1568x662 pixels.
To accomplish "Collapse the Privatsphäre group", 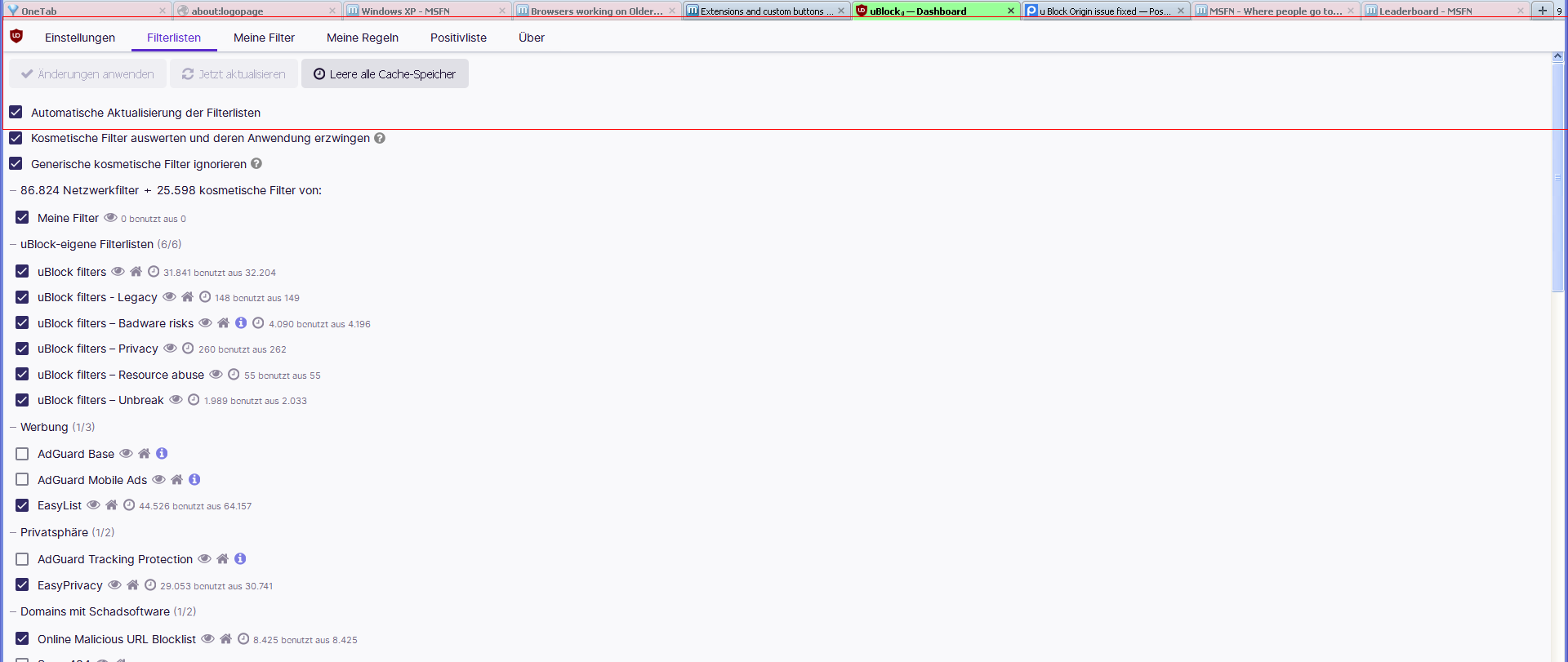I will [x=13, y=532].
